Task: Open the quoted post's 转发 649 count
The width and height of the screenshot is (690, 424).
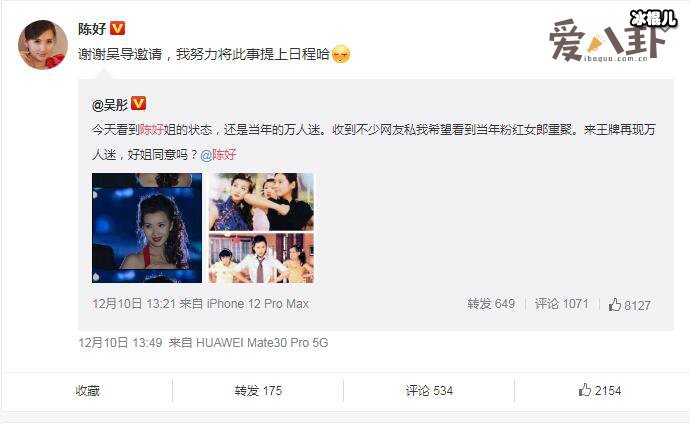Action: pyautogui.click(x=491, y=304)
